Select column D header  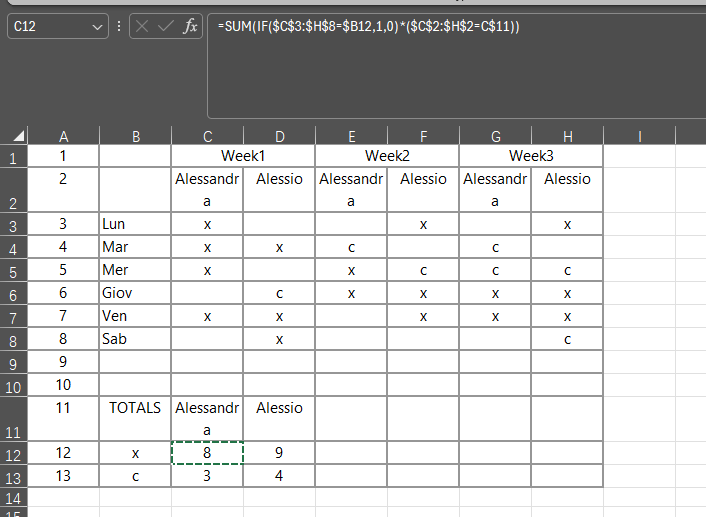[x=280, y=136]
